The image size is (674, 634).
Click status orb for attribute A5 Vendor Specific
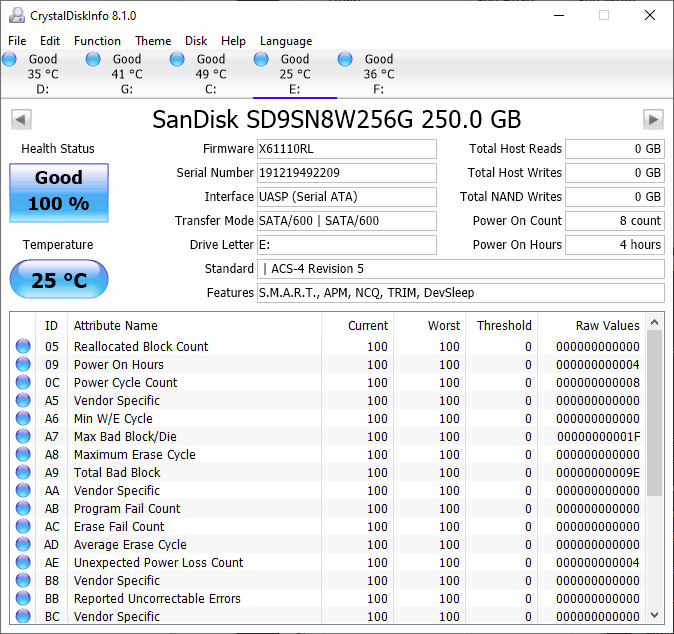pyautogui.click(x=23, y=400)
